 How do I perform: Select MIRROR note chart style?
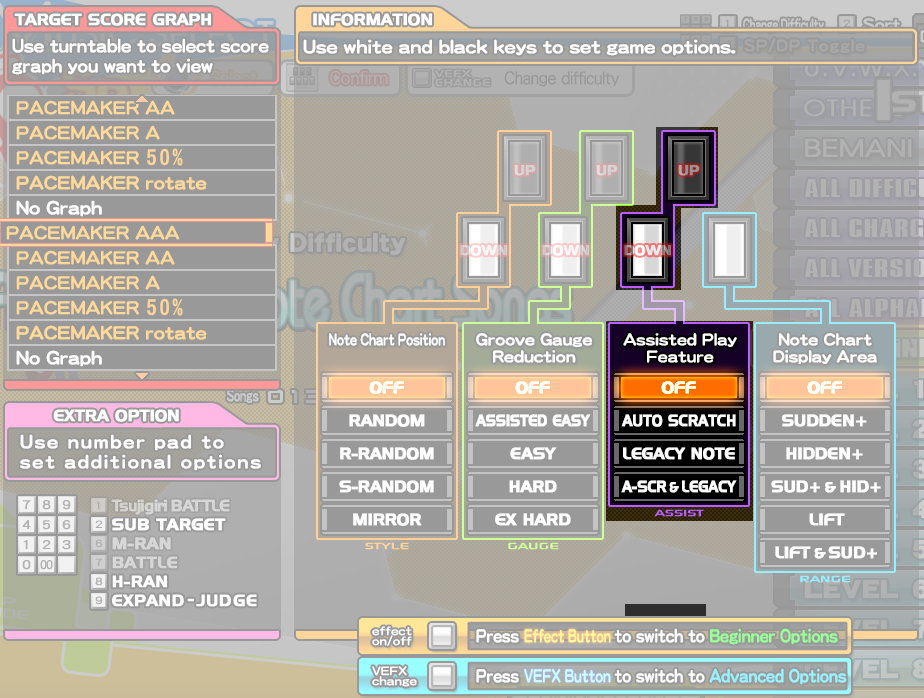(x=387, y=519)
